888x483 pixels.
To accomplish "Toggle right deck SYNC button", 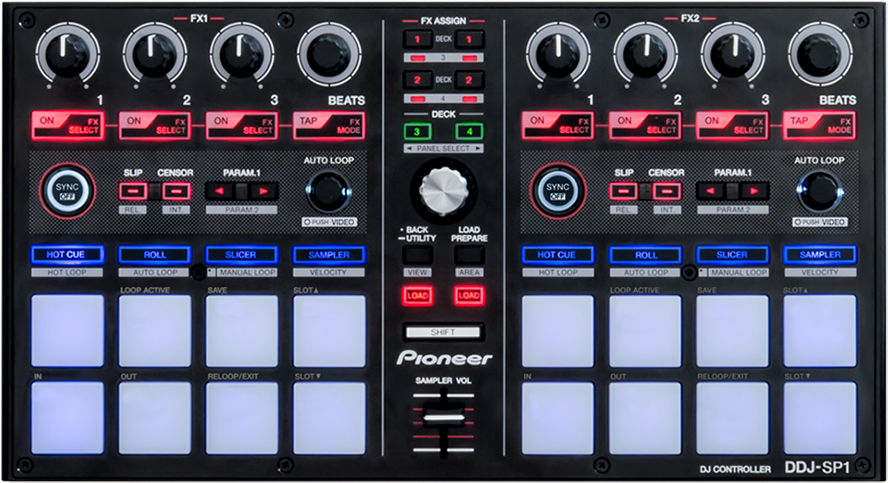I will click(558, 191).
